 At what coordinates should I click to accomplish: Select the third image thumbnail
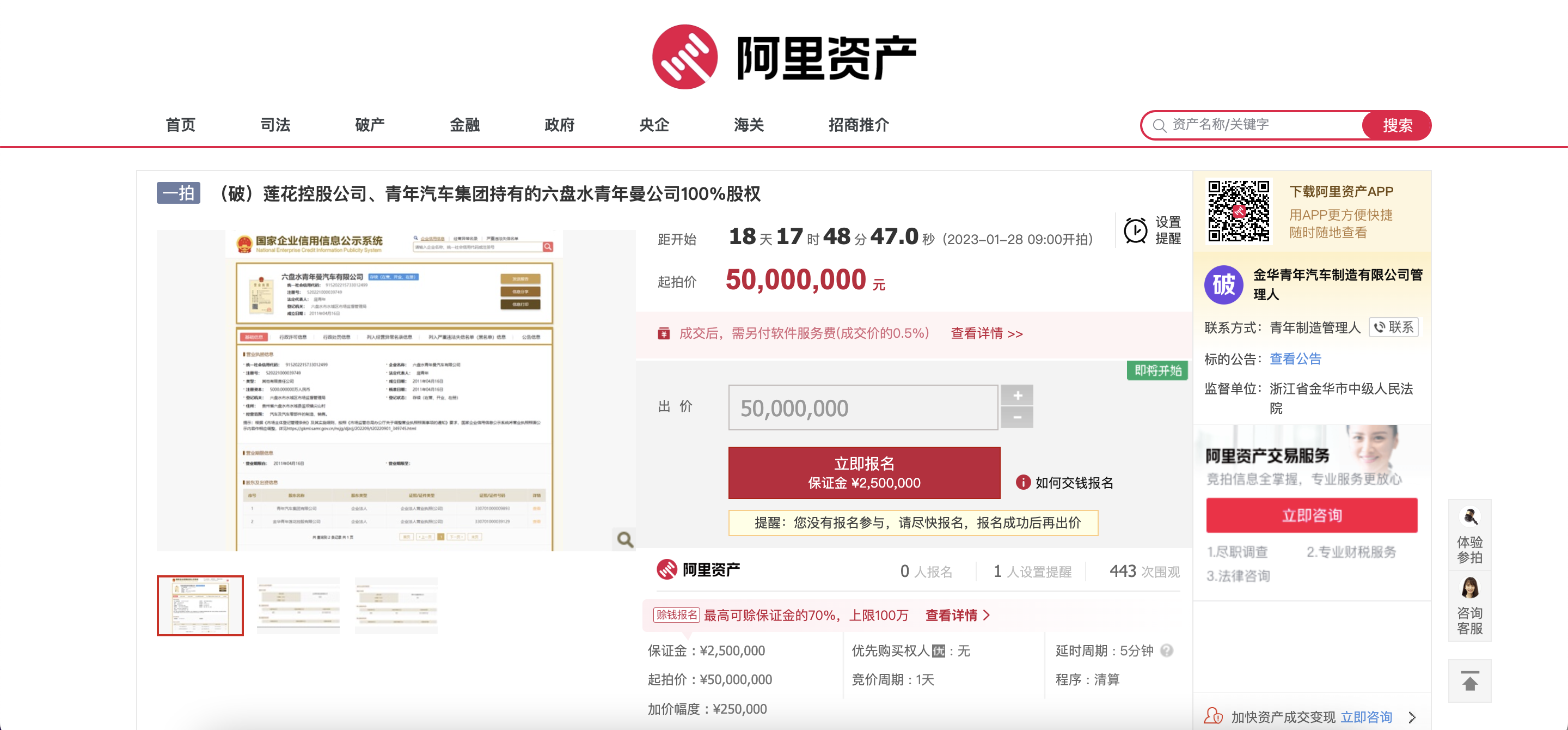click(396, 605)
